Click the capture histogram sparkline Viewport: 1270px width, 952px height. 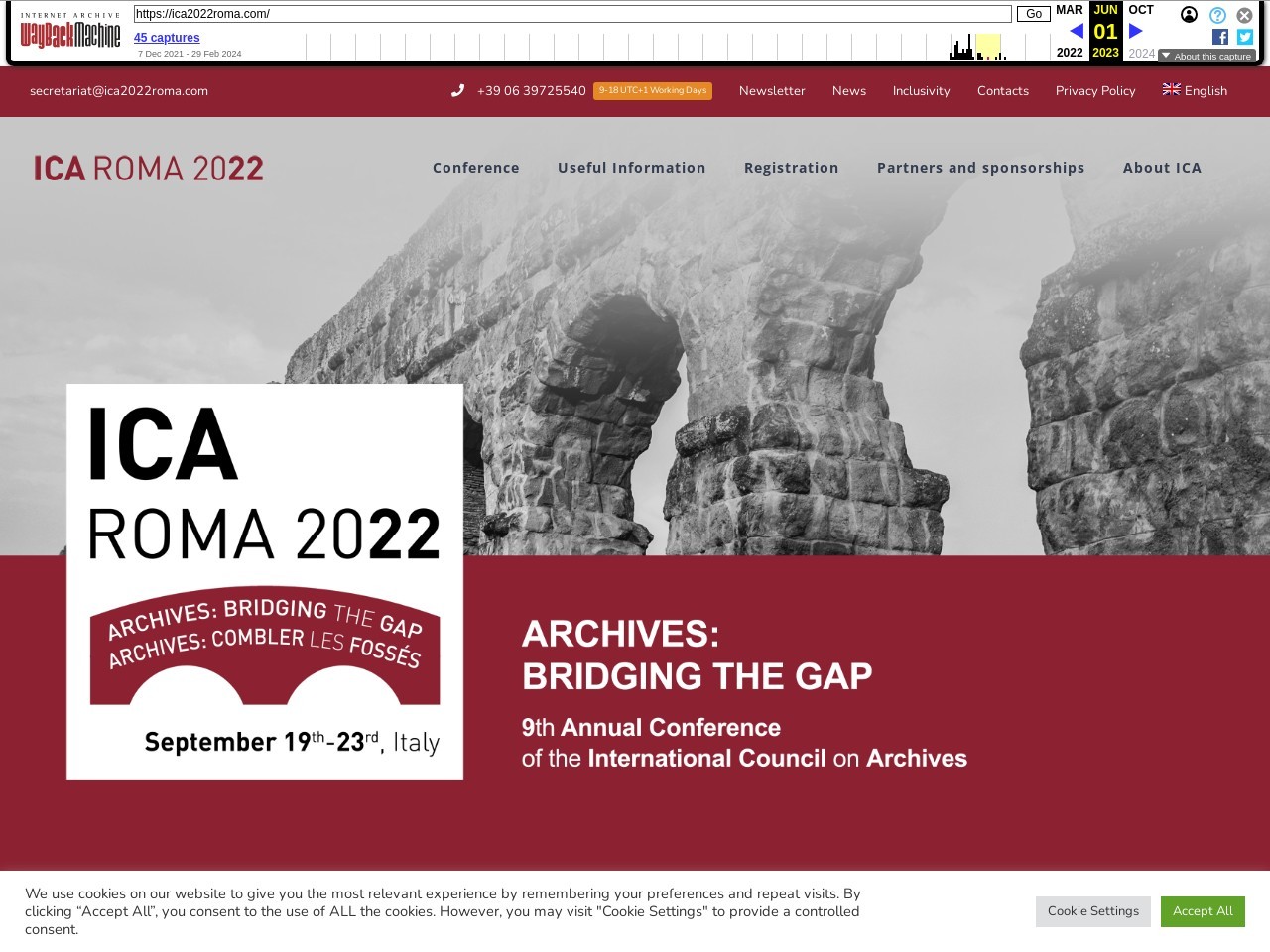click(x=678, y=47)
